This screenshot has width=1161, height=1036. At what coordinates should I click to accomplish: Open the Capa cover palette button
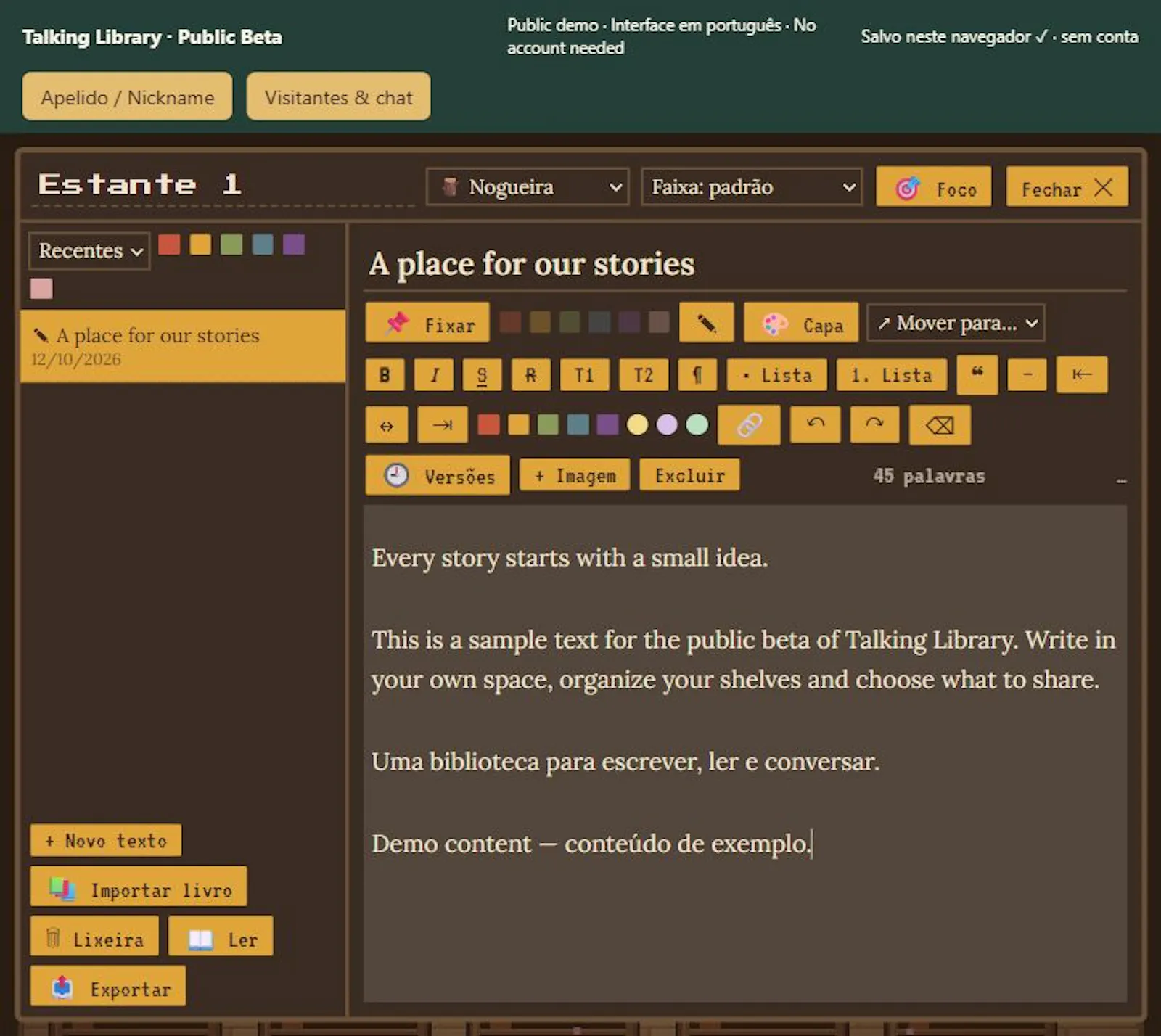coord(801,323)
